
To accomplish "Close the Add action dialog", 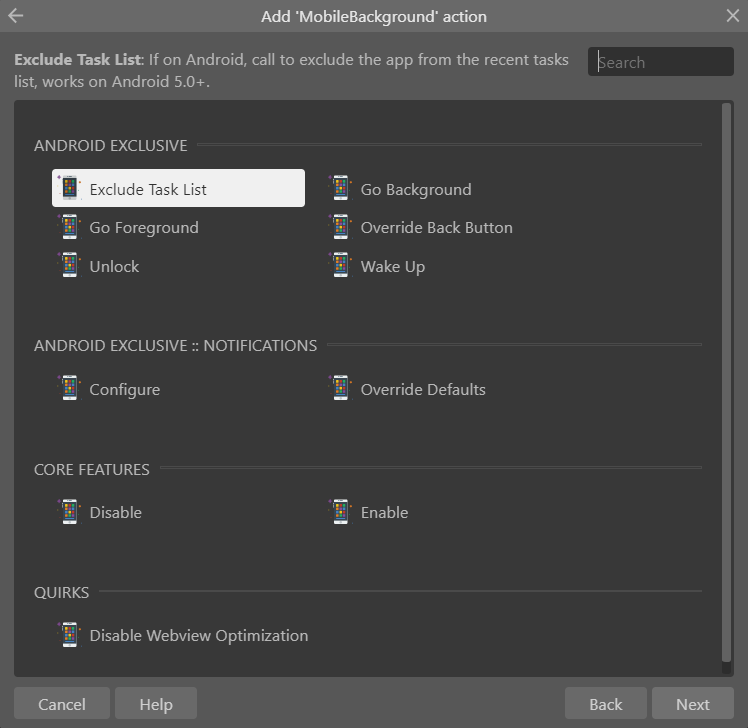I will pos(733,16).
